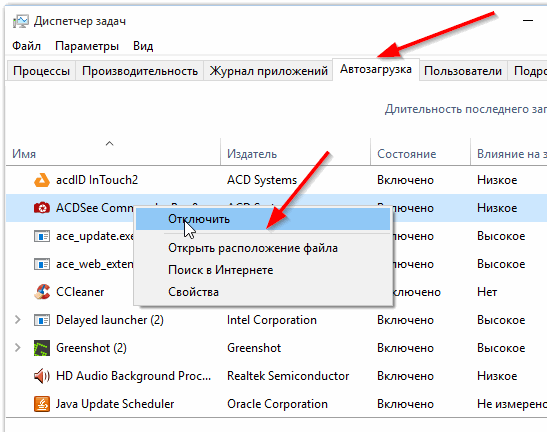The height and width of the screenshot is (432, 547).
Task: Click the Delayed launcher row icon
Action: [42, 320]
